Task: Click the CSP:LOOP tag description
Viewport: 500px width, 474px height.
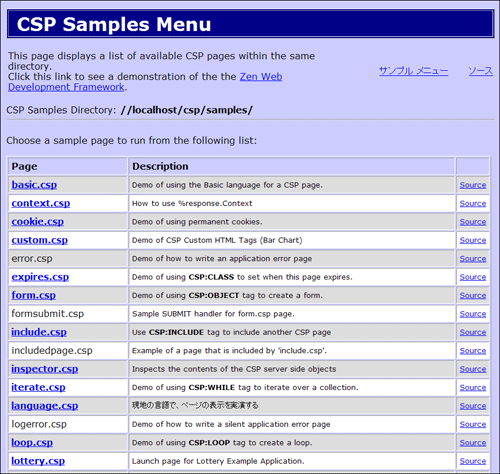Action: [x=222, y=443]
